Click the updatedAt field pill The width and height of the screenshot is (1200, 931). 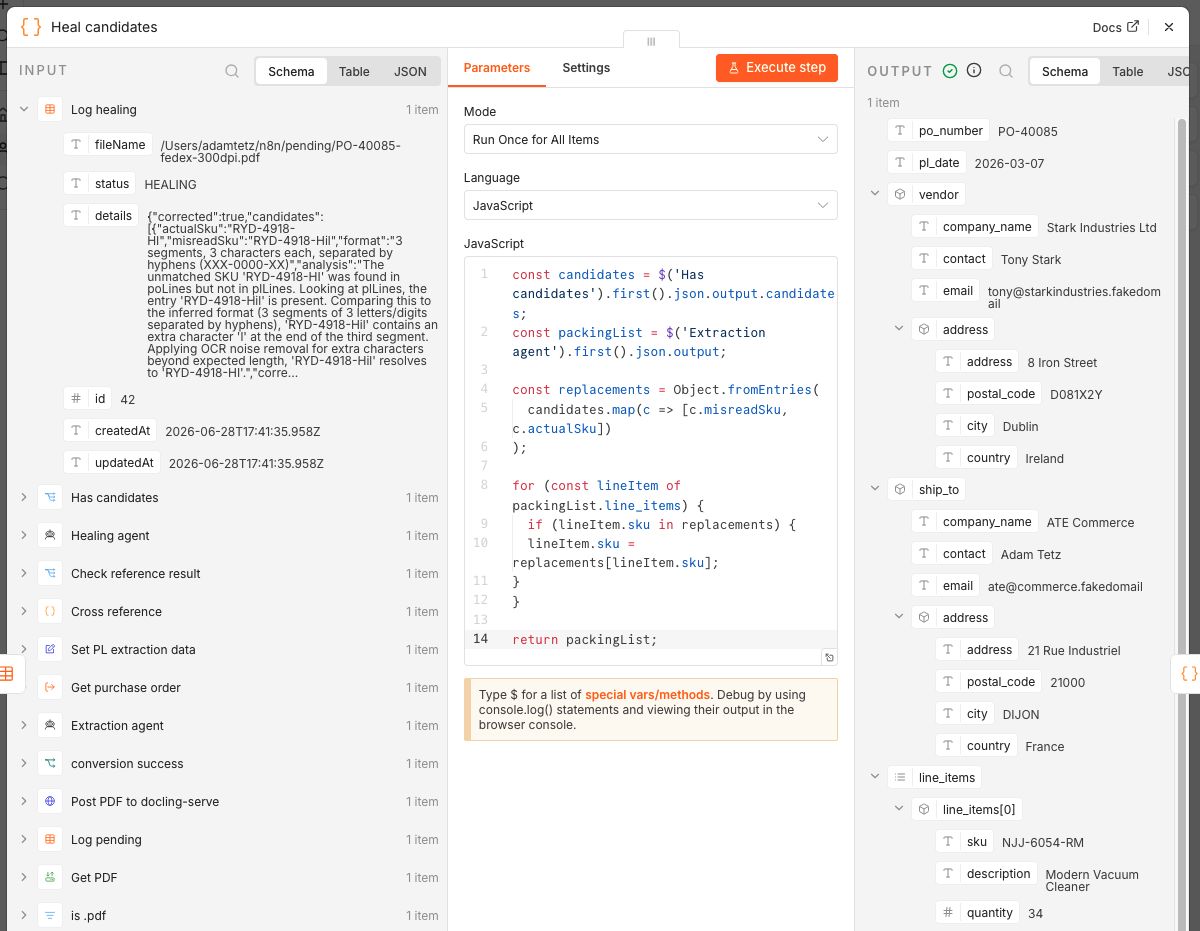click(113, 463)
